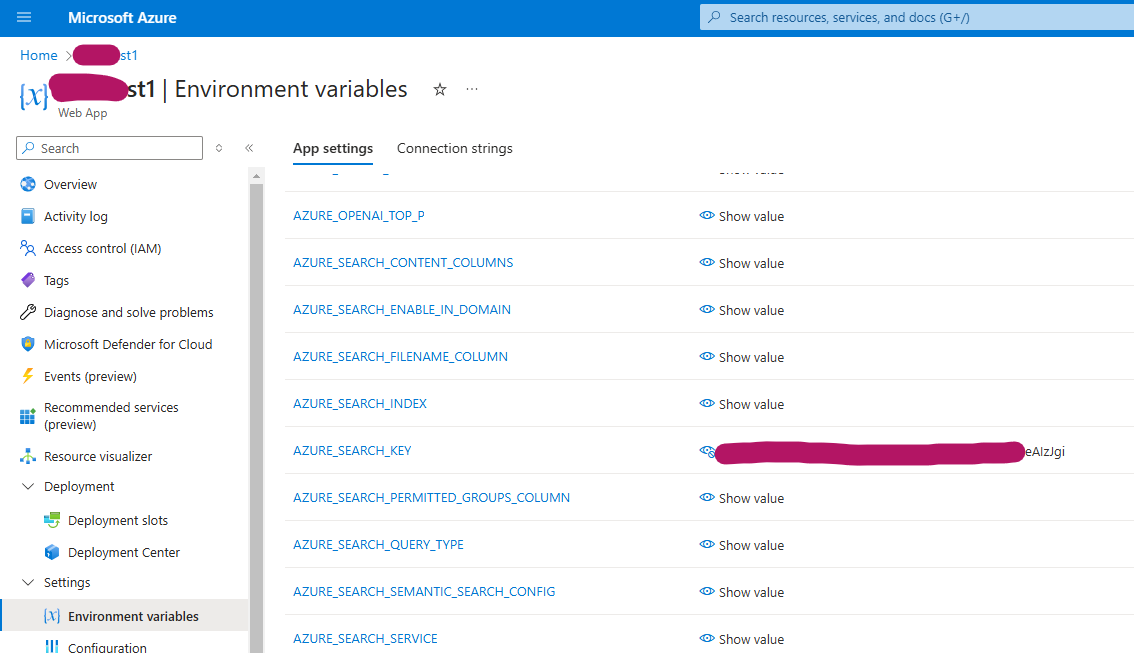Open Events (preview)
Viewport: 1134px width, 653px height.
pos(90,376)
